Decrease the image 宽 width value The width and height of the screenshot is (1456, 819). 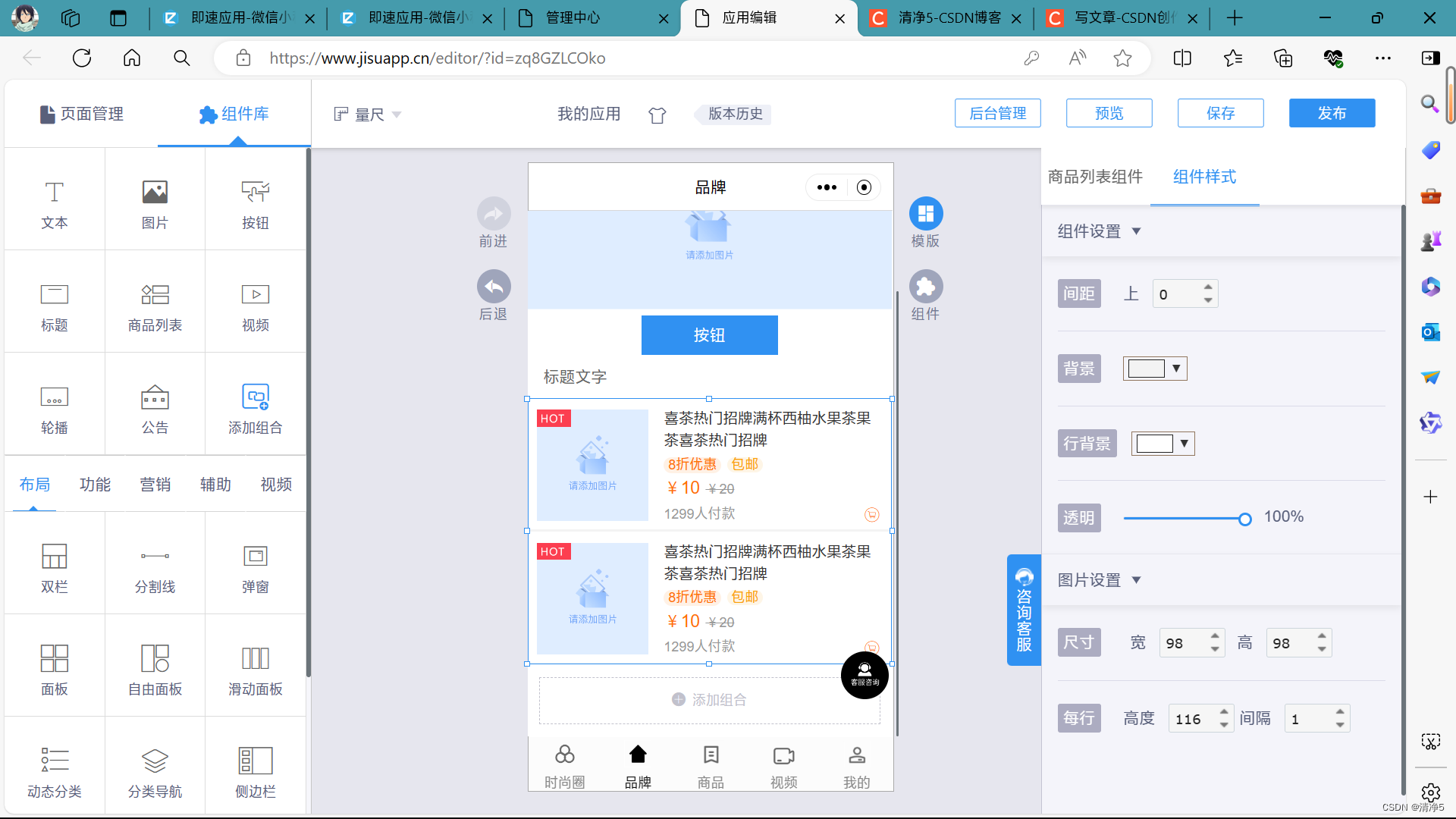click(1215, 650)
